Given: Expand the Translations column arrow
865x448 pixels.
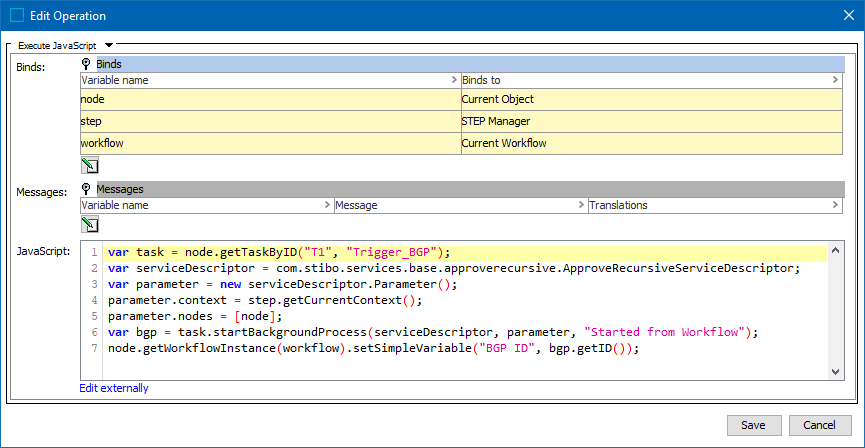Looking at the screenshot, I should (835, 205).
